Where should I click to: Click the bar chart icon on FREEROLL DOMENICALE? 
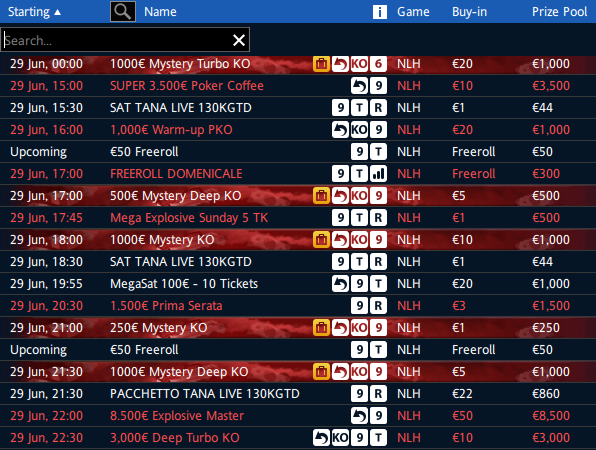pos(378,174)
